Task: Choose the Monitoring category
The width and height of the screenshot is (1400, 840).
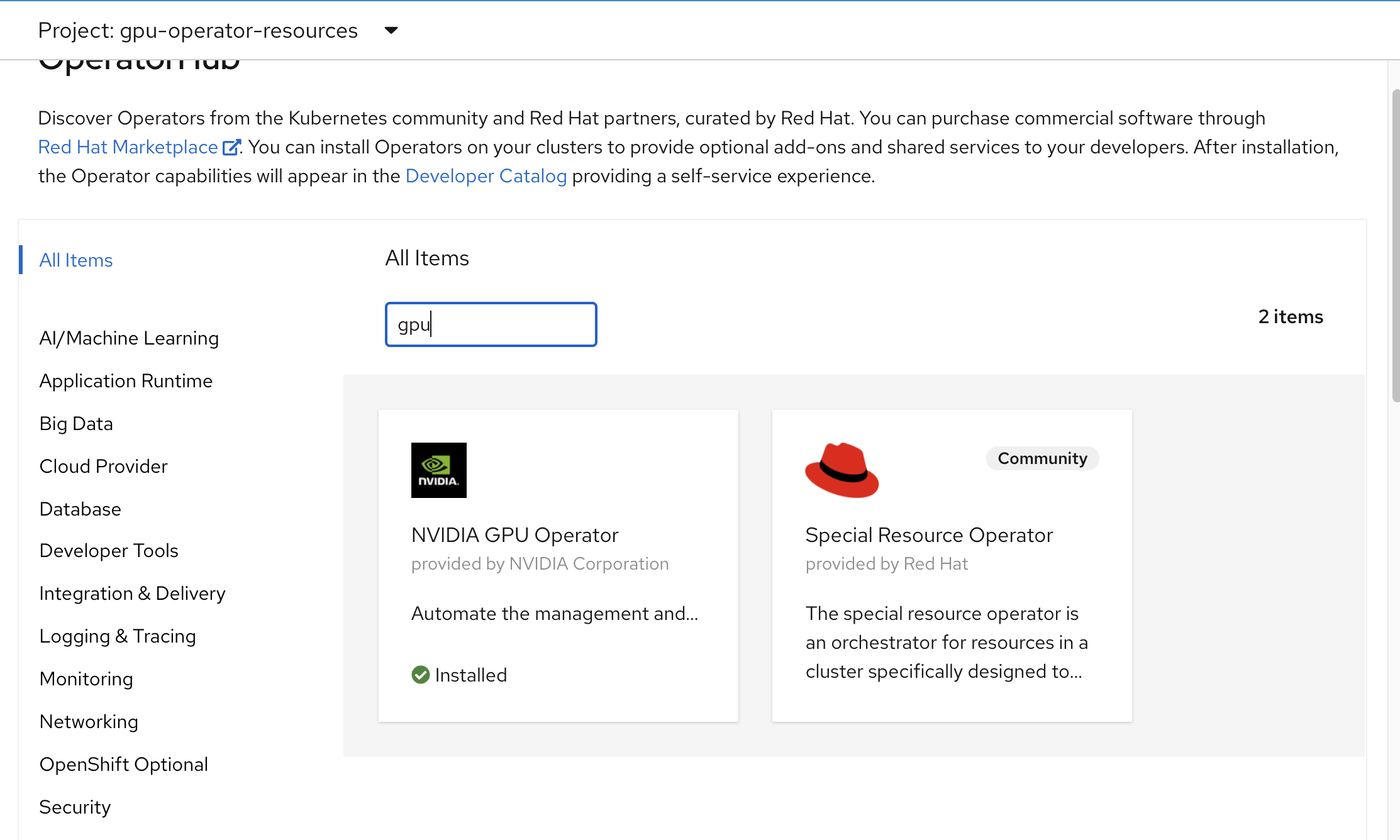Action: [86, 679]
